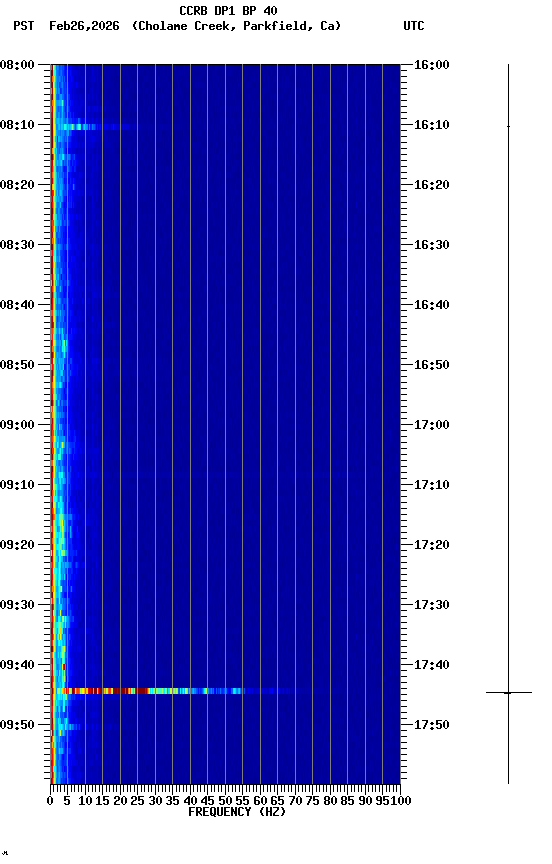Image resolution: width=552 pixels, height=864 pixels.
Task: Click the 17:40 UTC time label
Action: click(432, 666)
